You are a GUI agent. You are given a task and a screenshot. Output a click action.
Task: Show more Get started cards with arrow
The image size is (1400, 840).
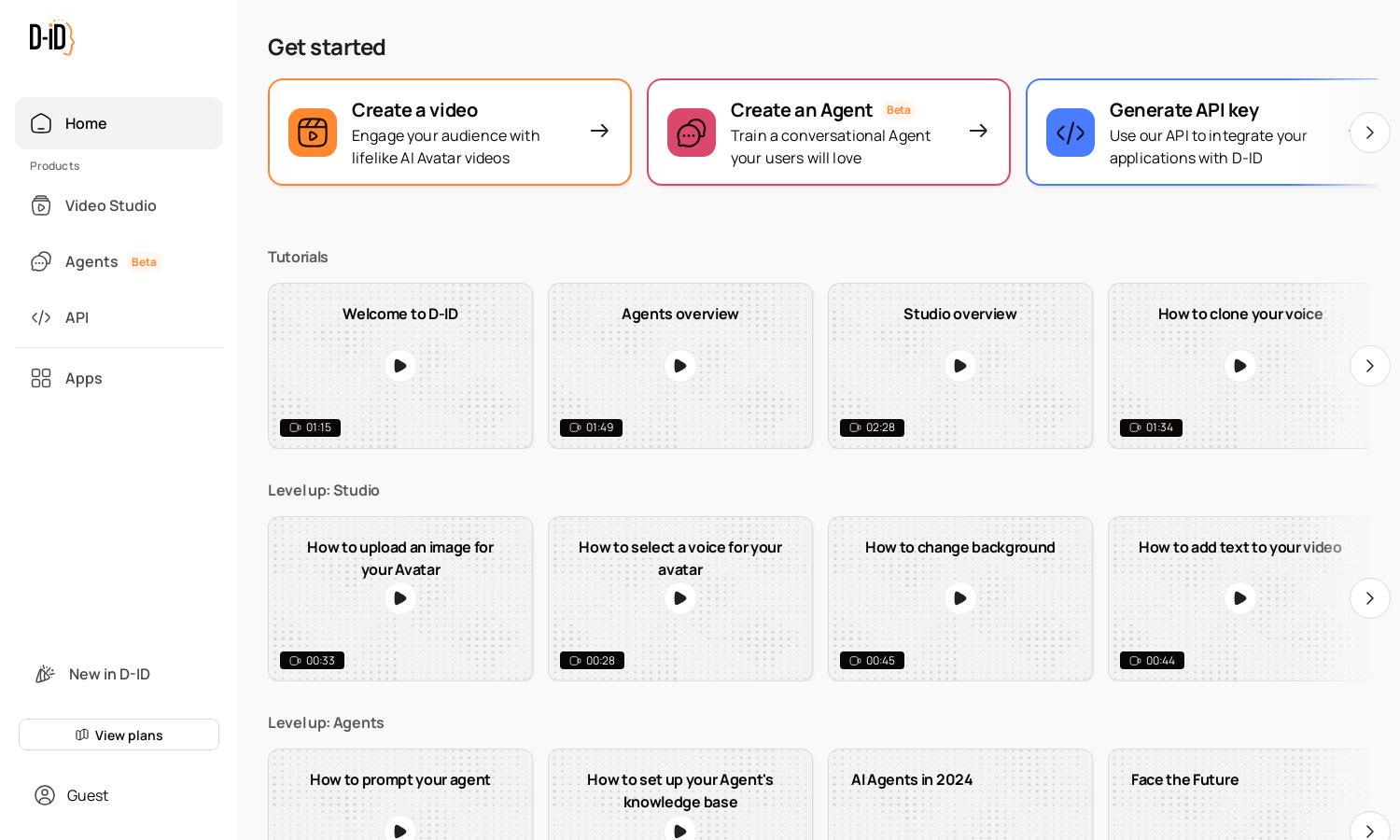tap(1370, 133)
